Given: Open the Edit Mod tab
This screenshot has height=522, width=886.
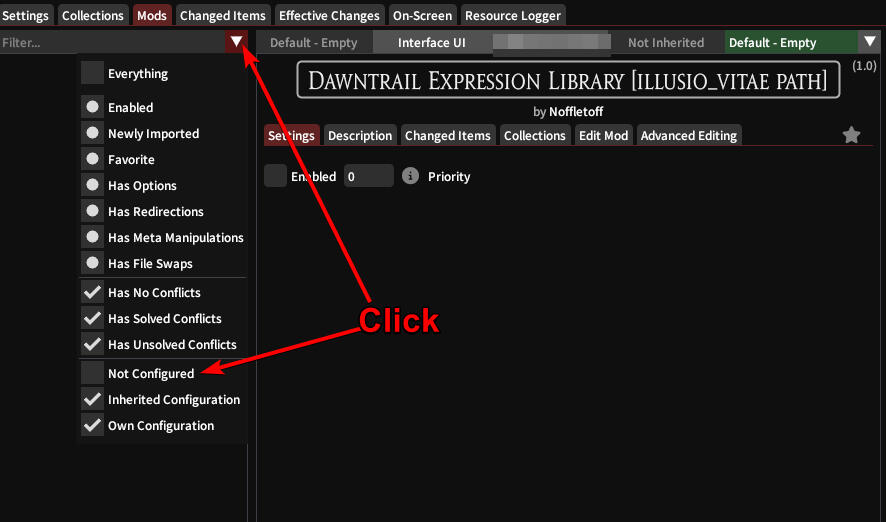Looking at the screenshot, I should coord(603,135).
